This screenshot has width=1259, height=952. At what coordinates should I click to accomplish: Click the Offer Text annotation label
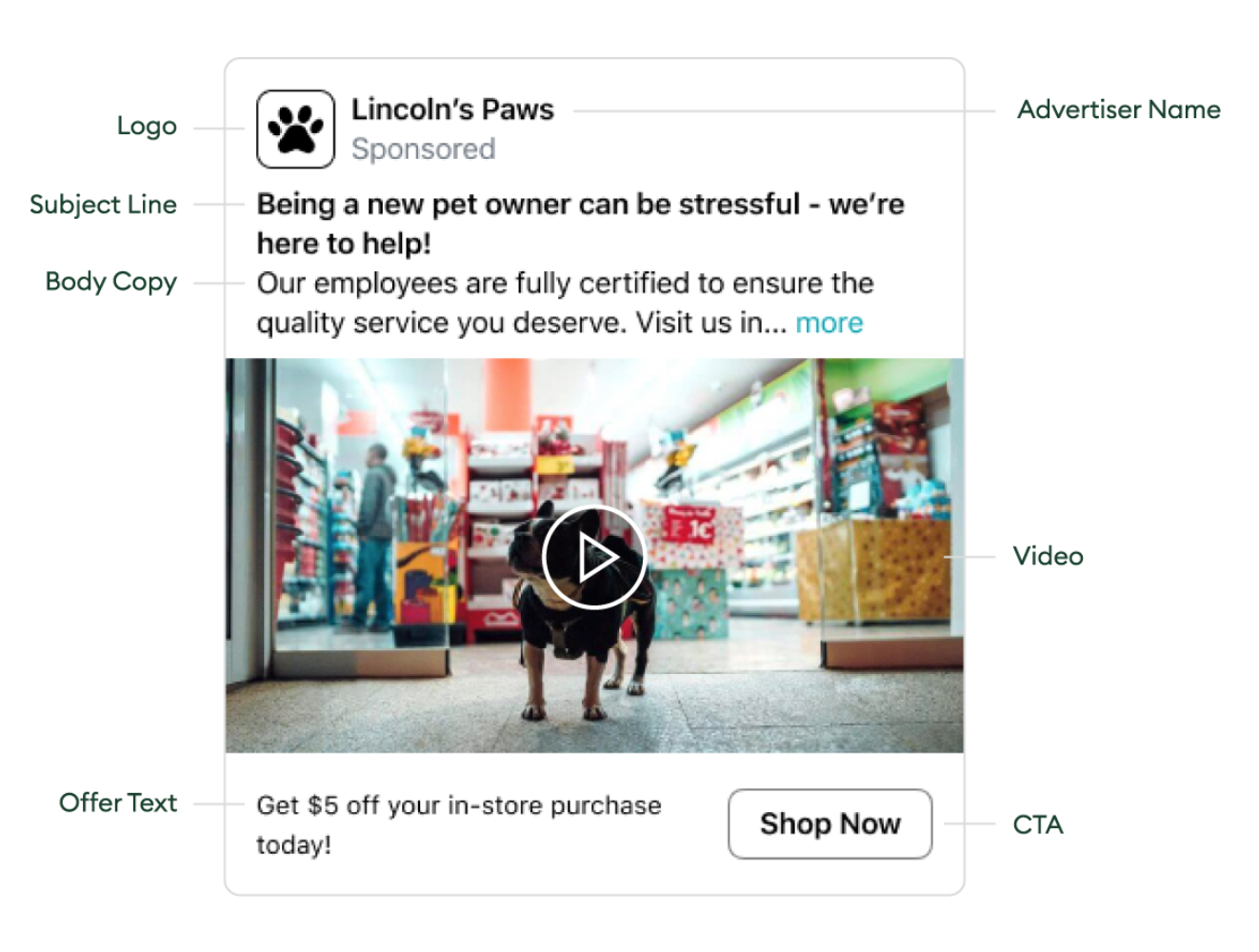click(118, 803)
